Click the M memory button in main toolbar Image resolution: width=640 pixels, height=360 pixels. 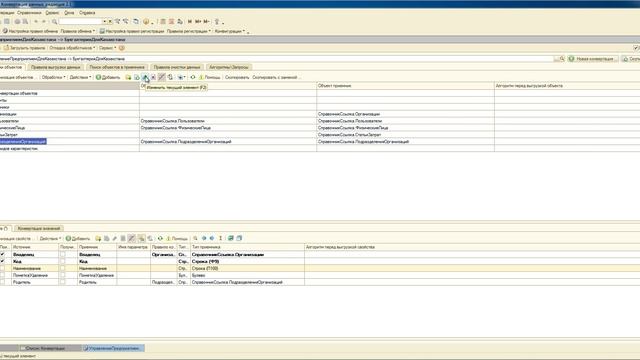point(189,22)
